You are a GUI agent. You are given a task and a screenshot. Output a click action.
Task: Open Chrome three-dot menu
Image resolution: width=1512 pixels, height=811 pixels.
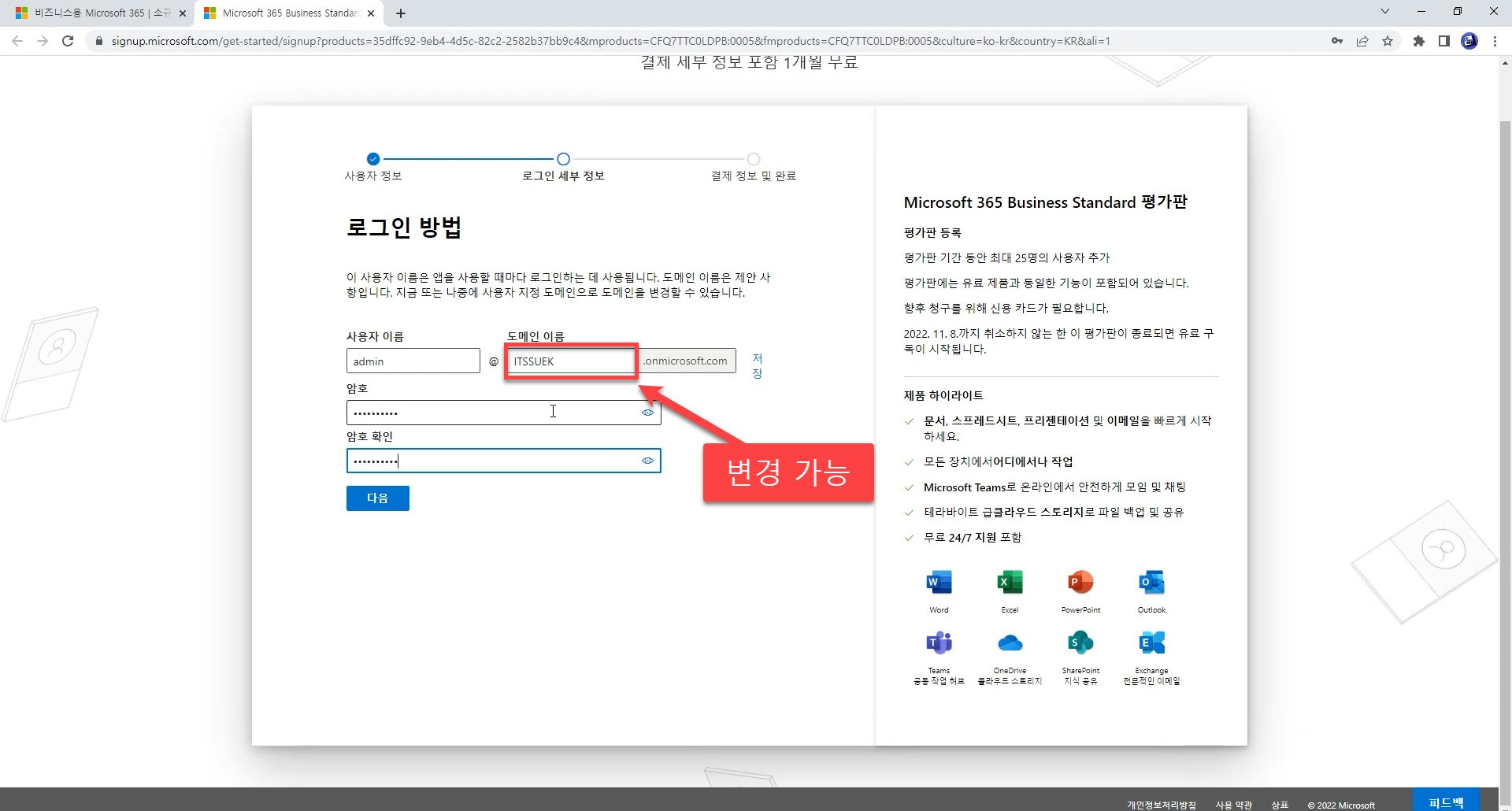click(1495, 41)
